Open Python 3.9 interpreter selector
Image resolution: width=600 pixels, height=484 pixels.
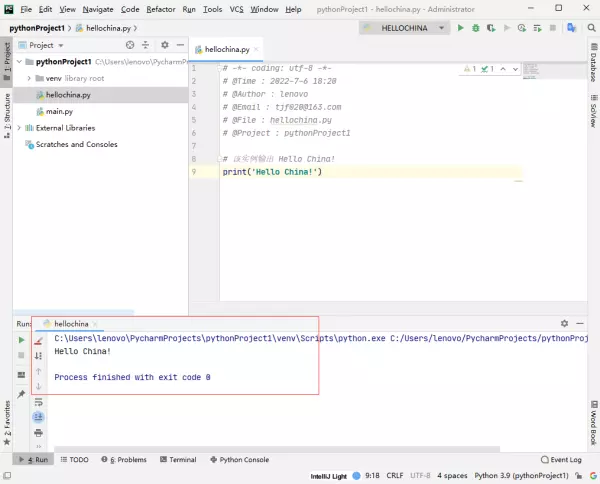522,475
